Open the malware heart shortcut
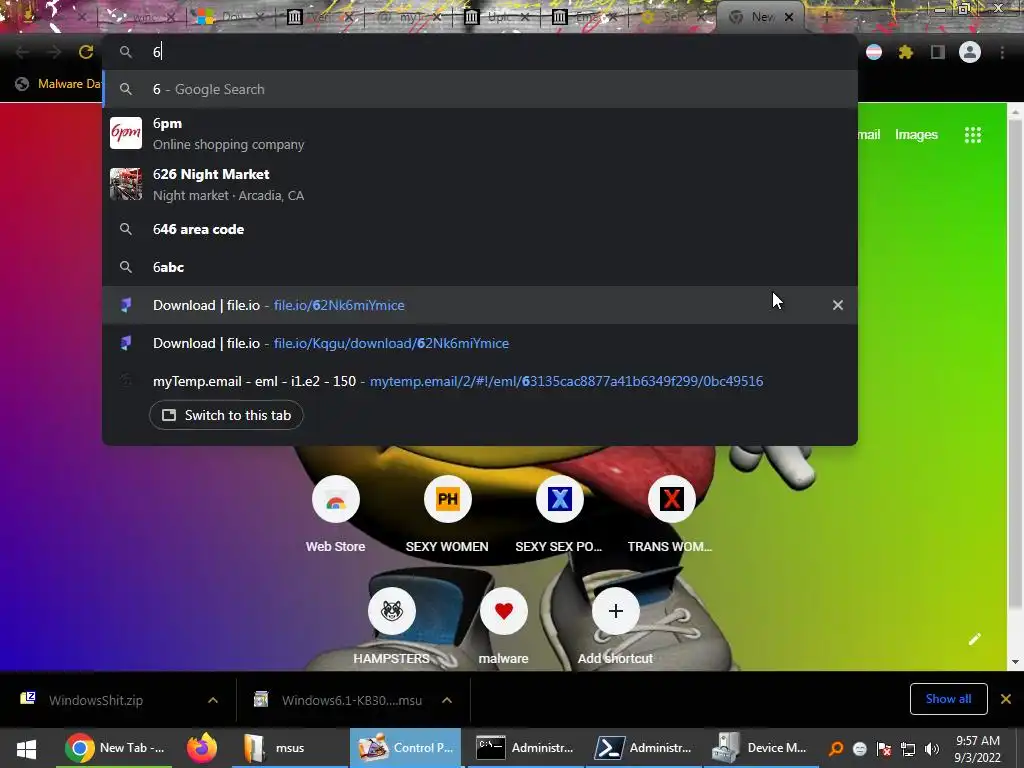The width and height of the screenshot is (1024, 768). [504, 611]
